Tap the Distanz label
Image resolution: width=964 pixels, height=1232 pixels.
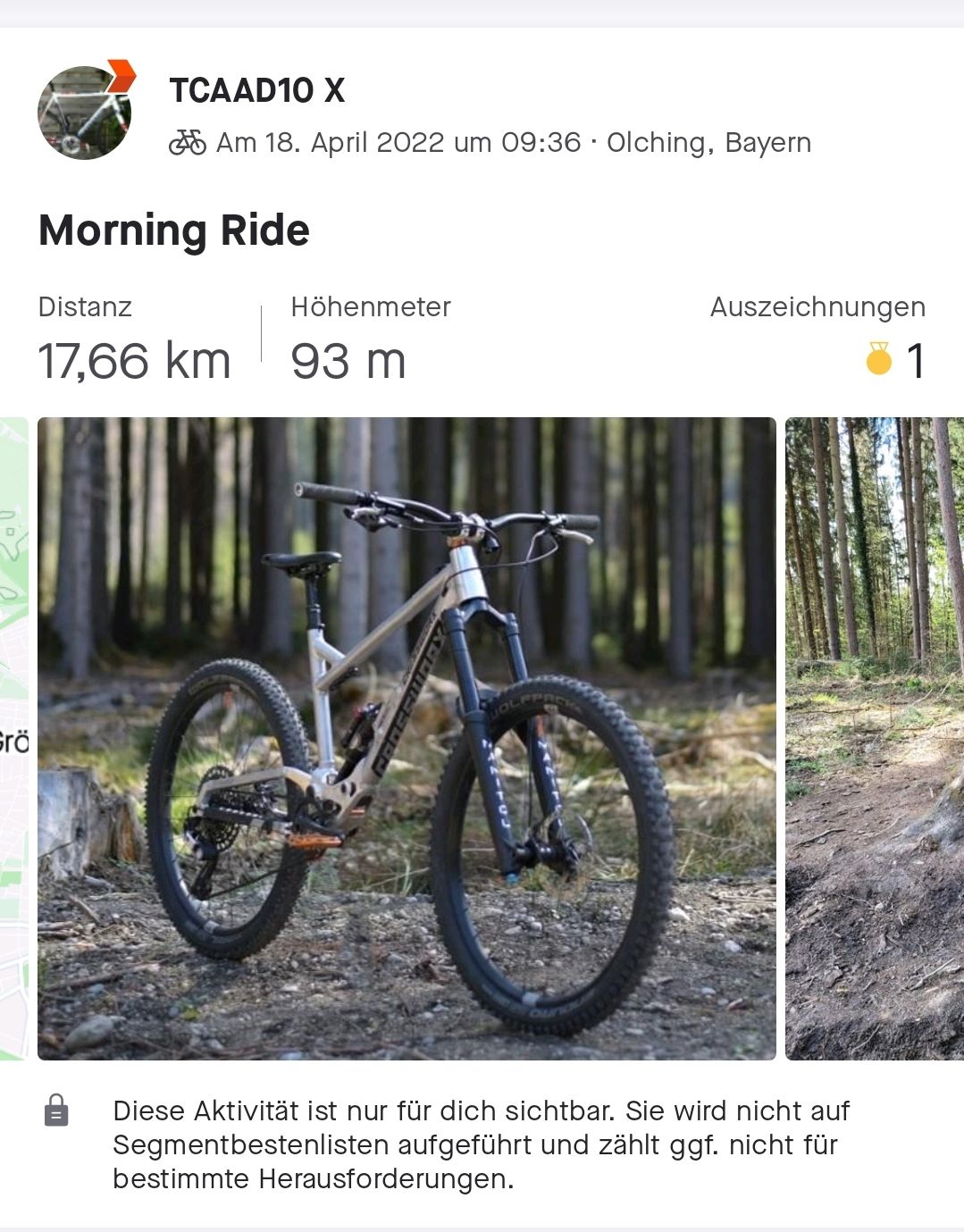85,307
